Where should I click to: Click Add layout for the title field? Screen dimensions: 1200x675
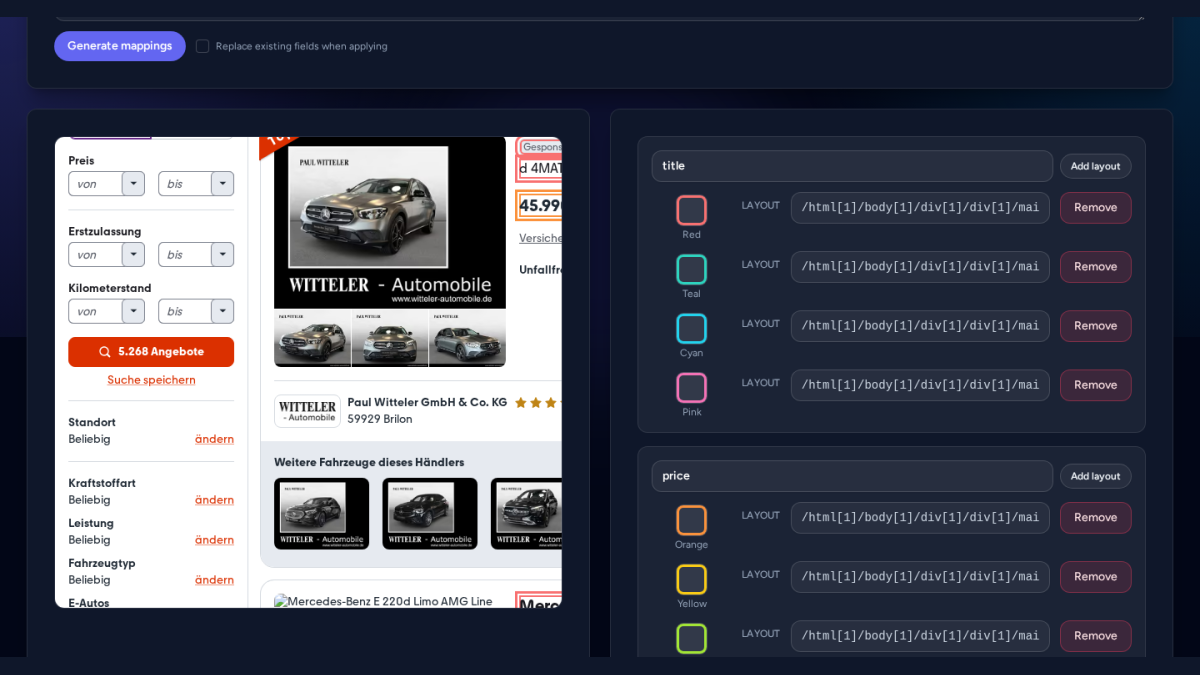click(1095, 166)
